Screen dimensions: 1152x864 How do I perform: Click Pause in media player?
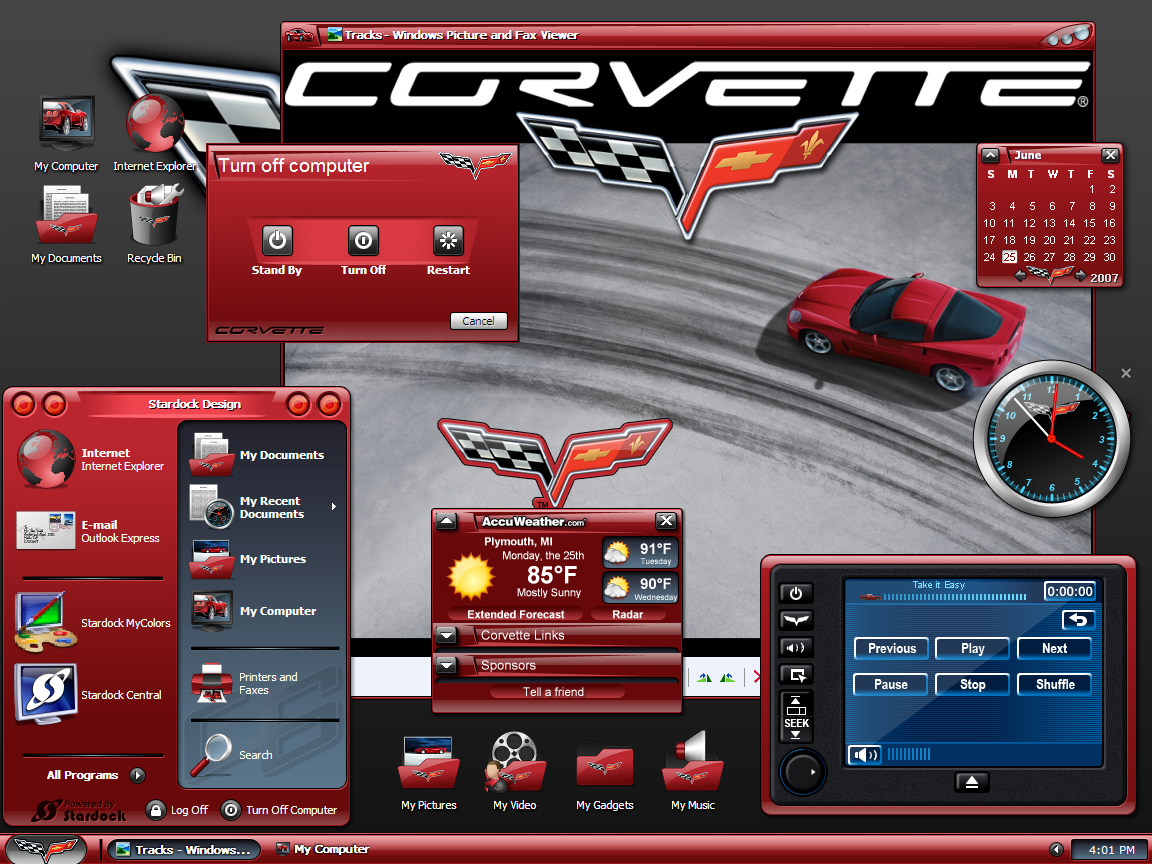(890, 684)
